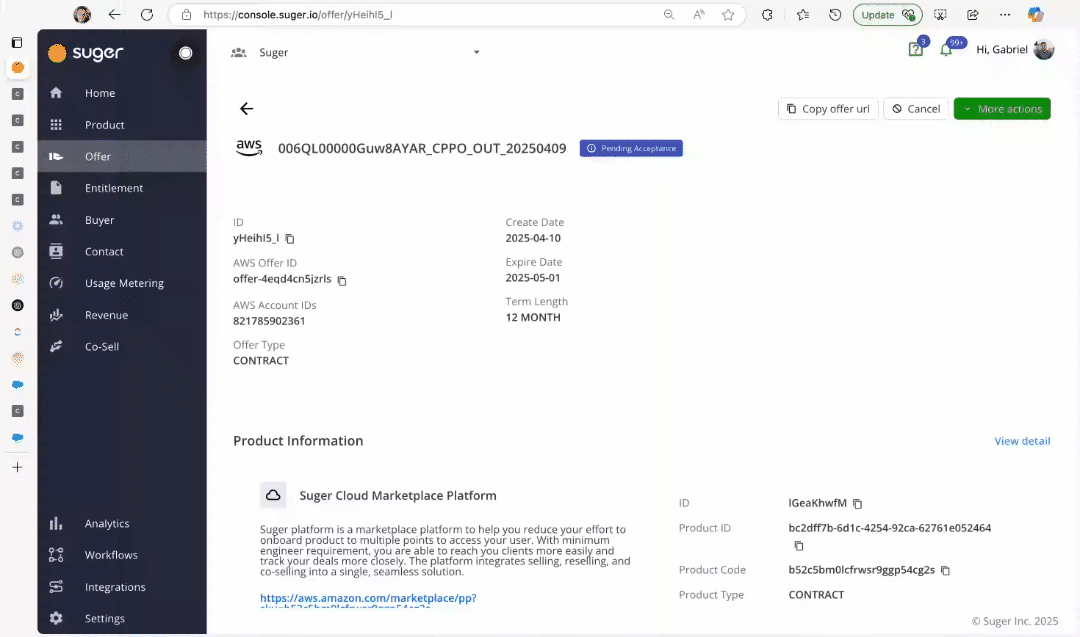Click the browser Update button

(x=887, y=14)
